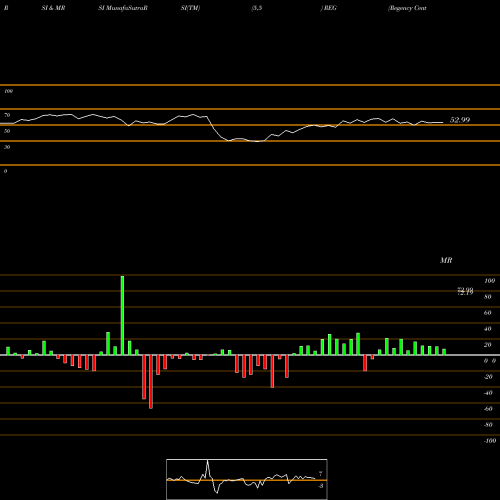Click the tallest green MR histogram bar
The height and width of the screenshot is (500, 500).
click(x=122, y=315)
